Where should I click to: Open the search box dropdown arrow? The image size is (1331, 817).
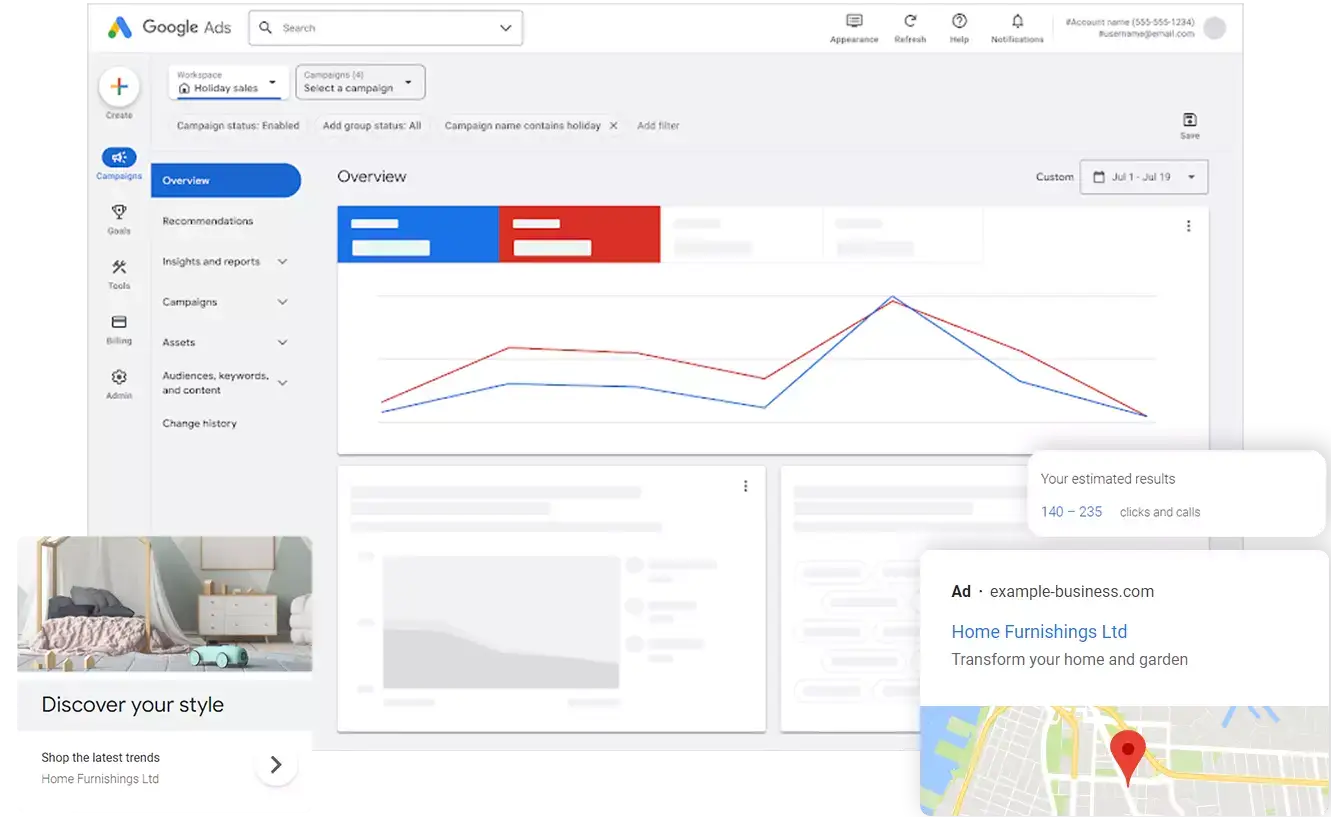506,28
